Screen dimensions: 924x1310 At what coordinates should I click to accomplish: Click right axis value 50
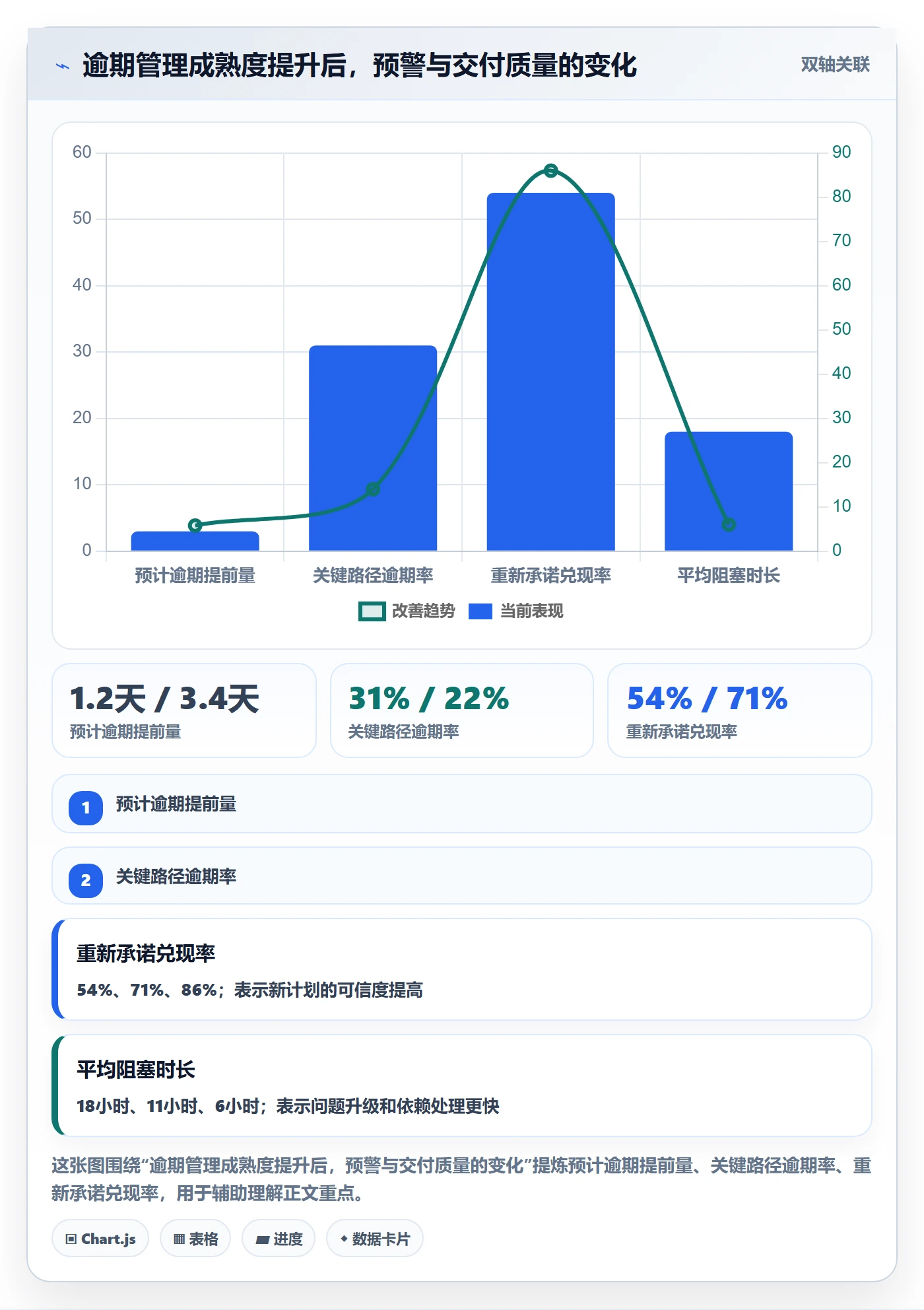[841, 329]
